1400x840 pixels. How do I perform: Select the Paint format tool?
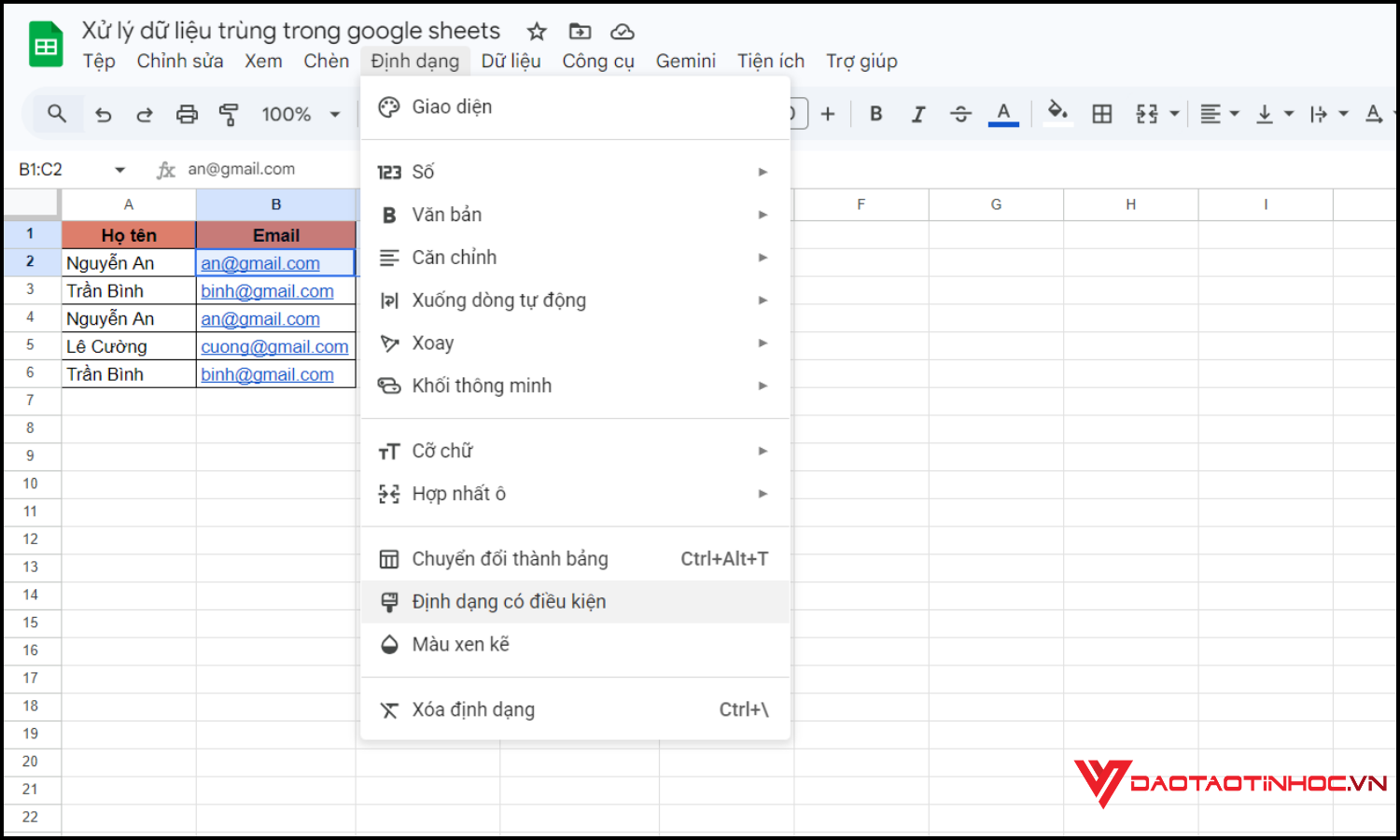pos(229,113)
